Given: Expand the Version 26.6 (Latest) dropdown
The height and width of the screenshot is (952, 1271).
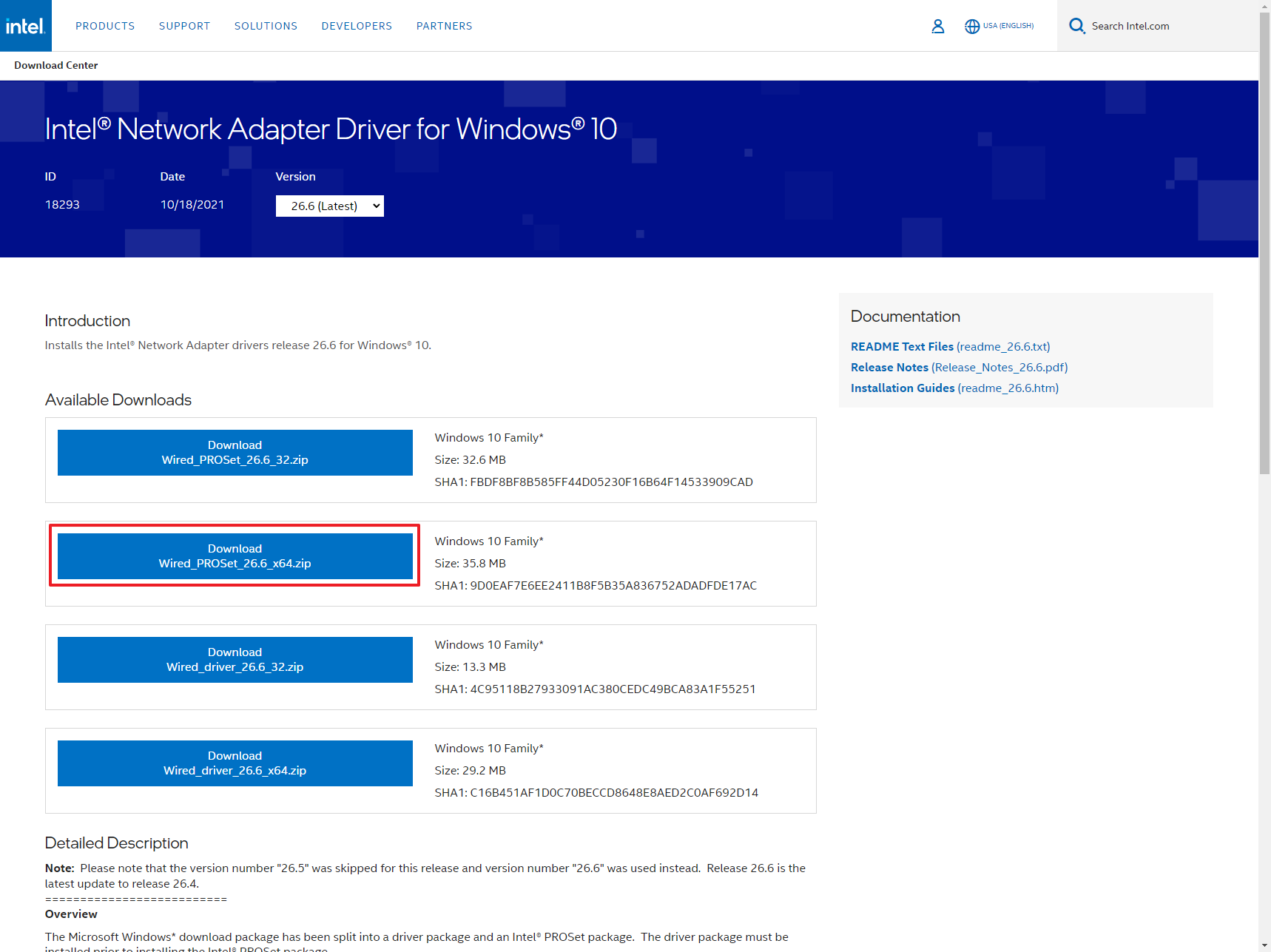Looking at the screenshot, I should (x=330, y=206).
